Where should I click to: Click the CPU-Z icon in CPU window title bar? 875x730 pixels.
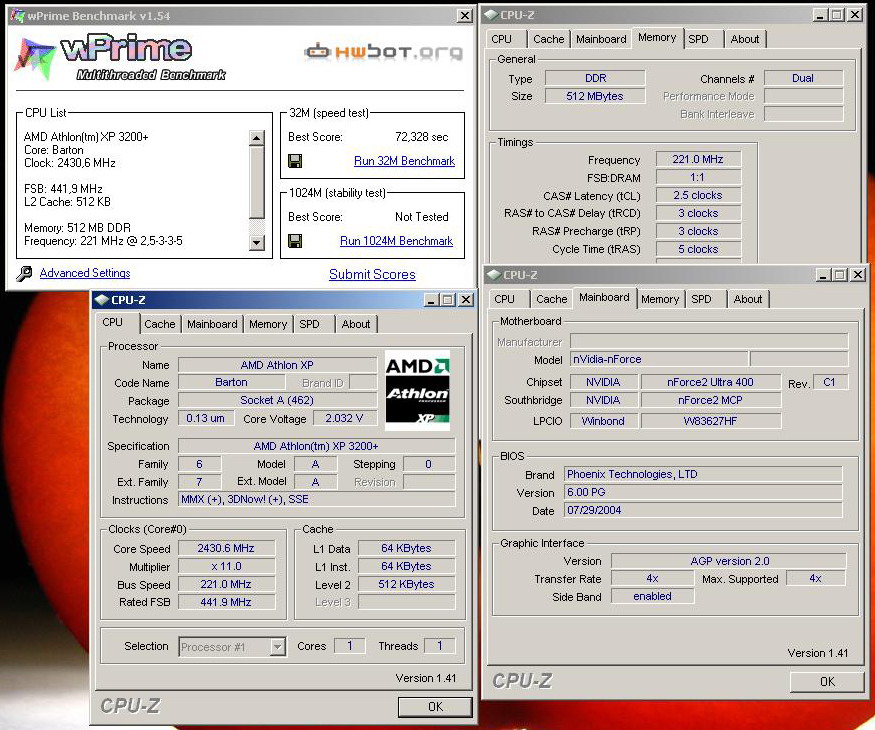102,300
